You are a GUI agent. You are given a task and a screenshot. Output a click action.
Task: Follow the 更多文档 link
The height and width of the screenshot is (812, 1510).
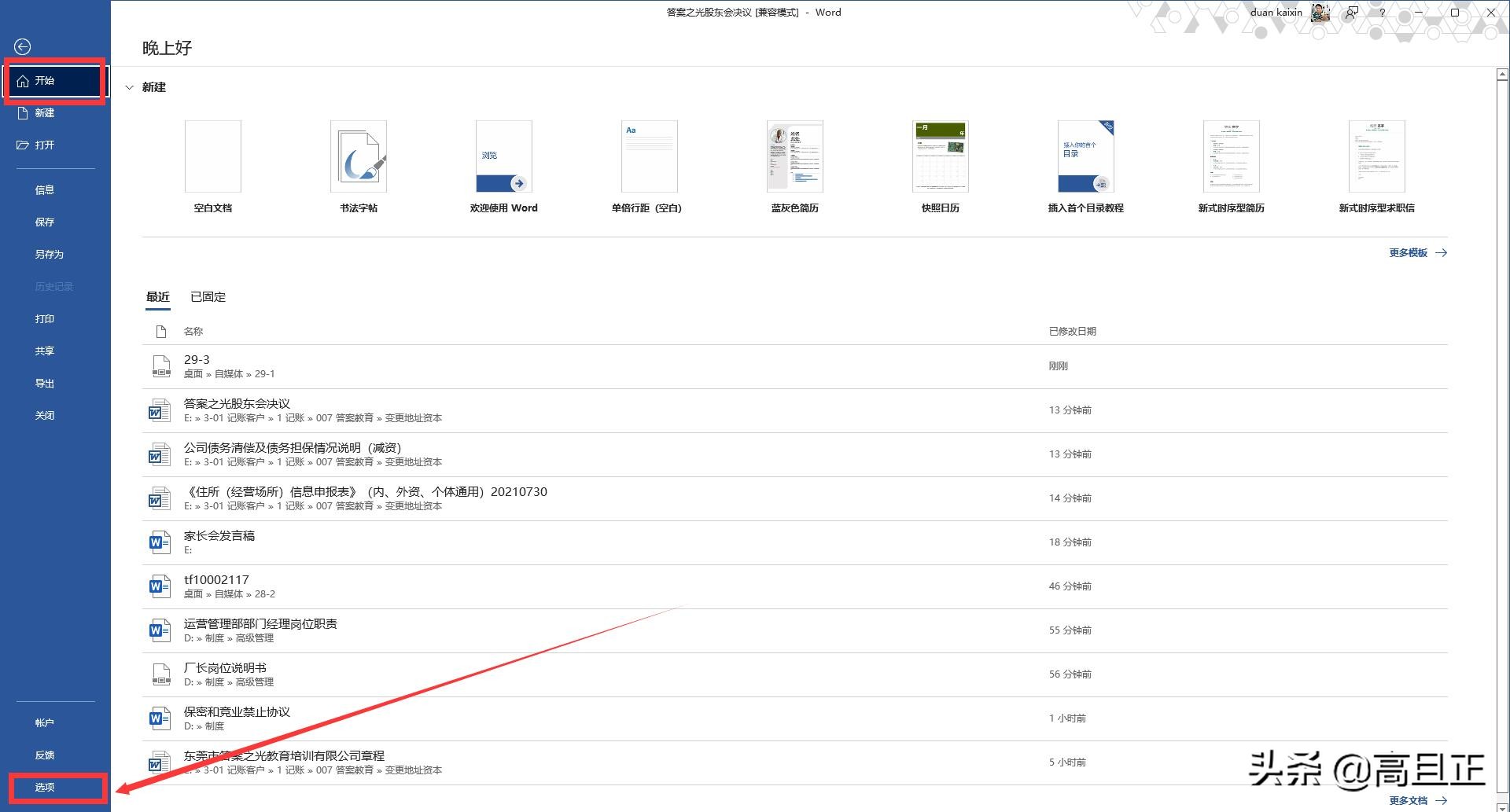click(x=1418, y=801)
